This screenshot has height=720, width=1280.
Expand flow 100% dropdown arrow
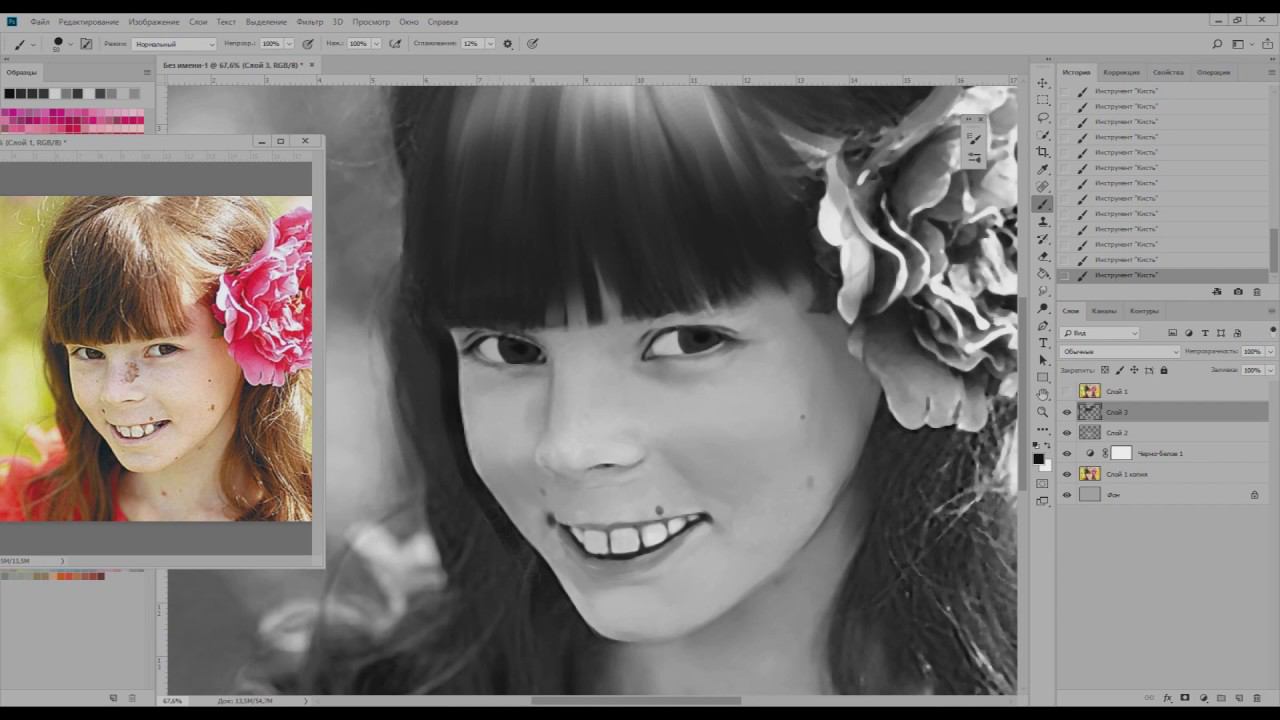click(377, 44)
